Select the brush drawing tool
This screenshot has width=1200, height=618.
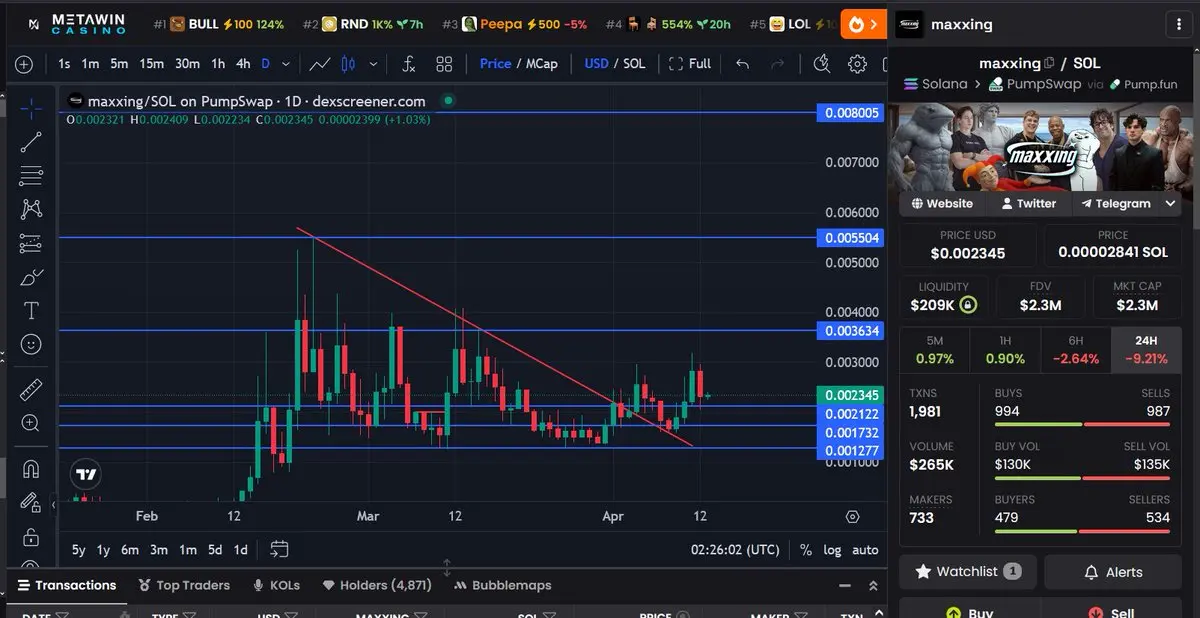point(31,277)
